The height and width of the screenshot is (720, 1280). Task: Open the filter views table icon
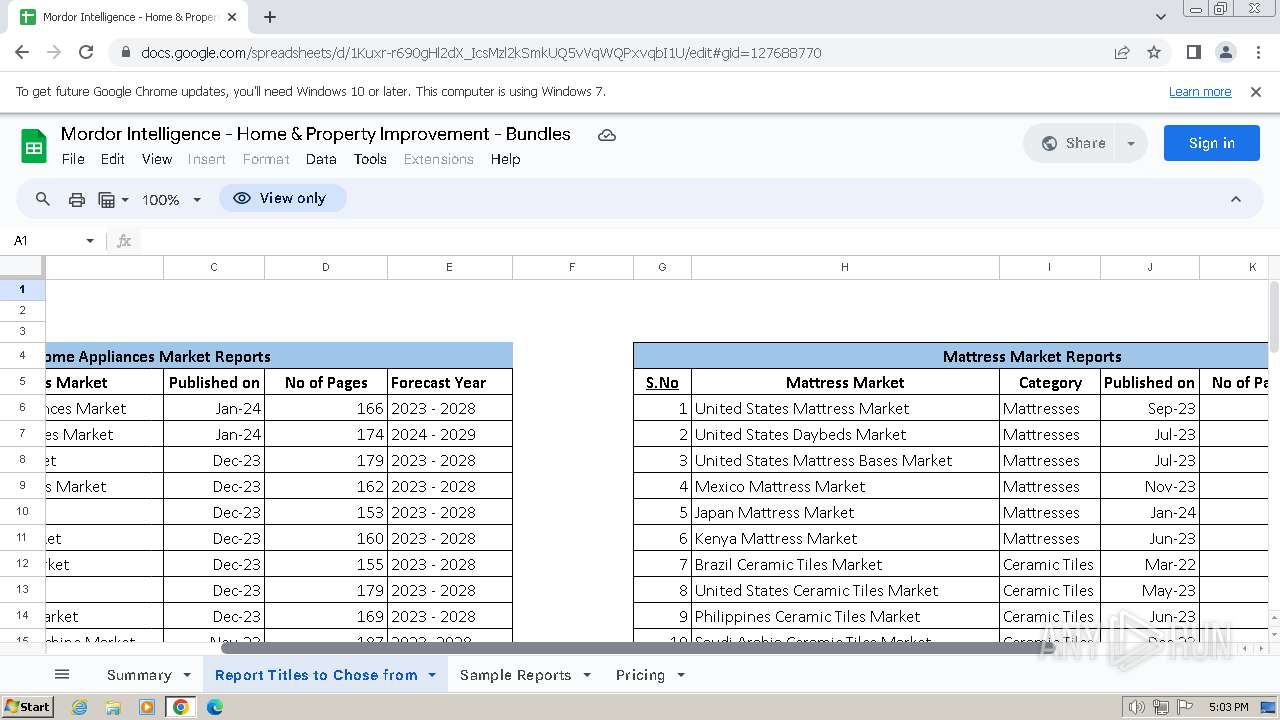(x=107, y=199)
